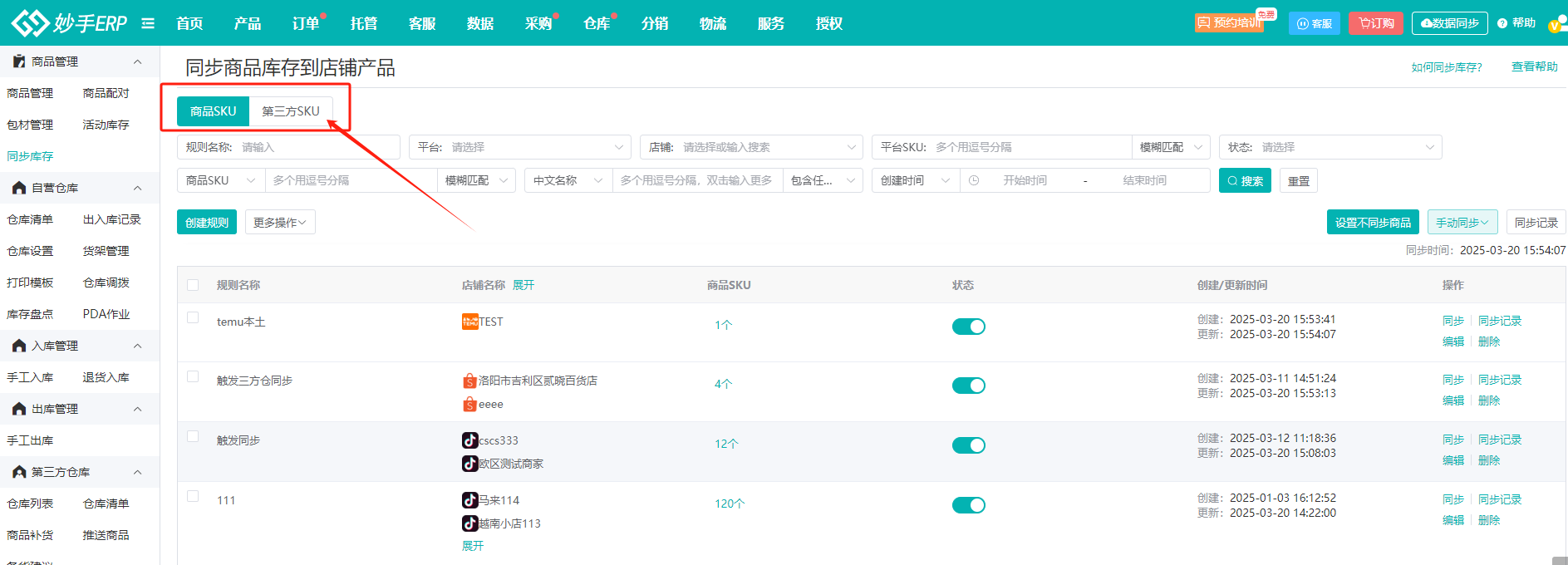Turn off the 触发三方仓同步 status switch

(x=968, y=386)
